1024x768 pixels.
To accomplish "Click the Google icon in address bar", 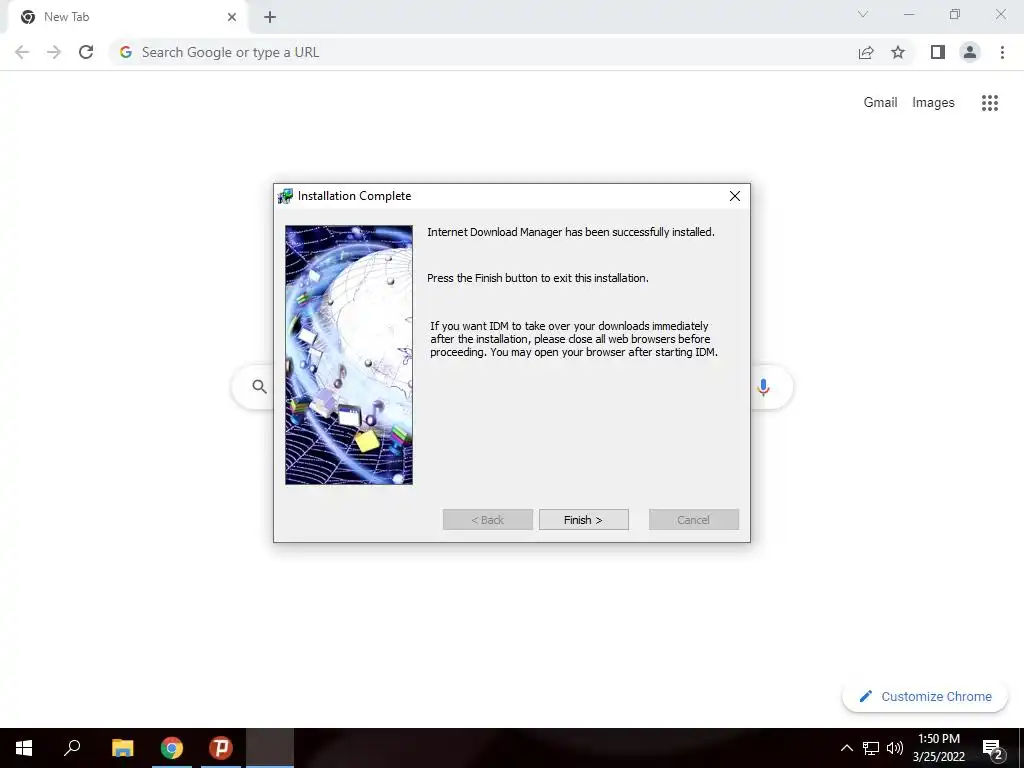I will click(126, 52).
